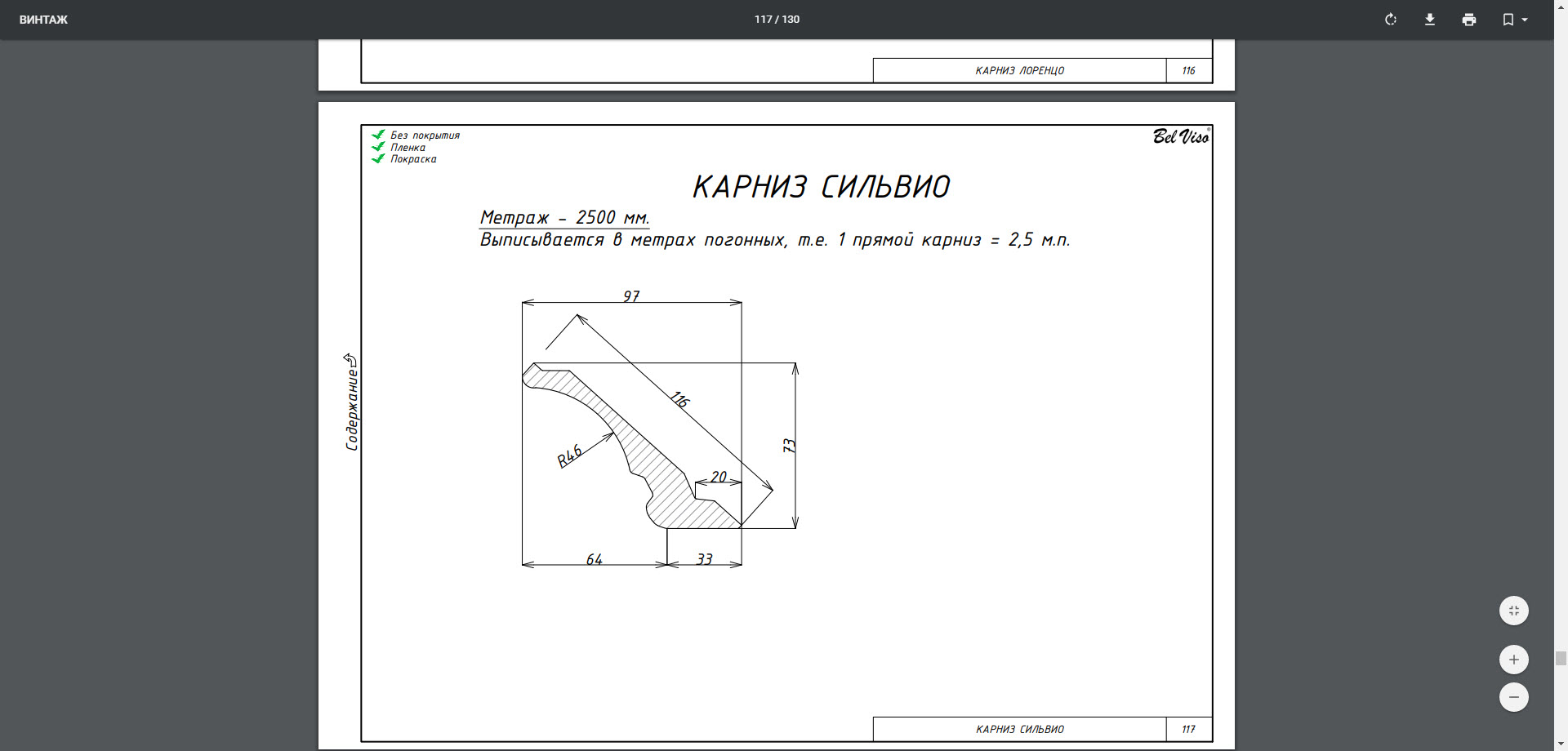Zoom out with the minus button
The width and height of the screenshot is (1568, 751).
tap(1514, 697)
